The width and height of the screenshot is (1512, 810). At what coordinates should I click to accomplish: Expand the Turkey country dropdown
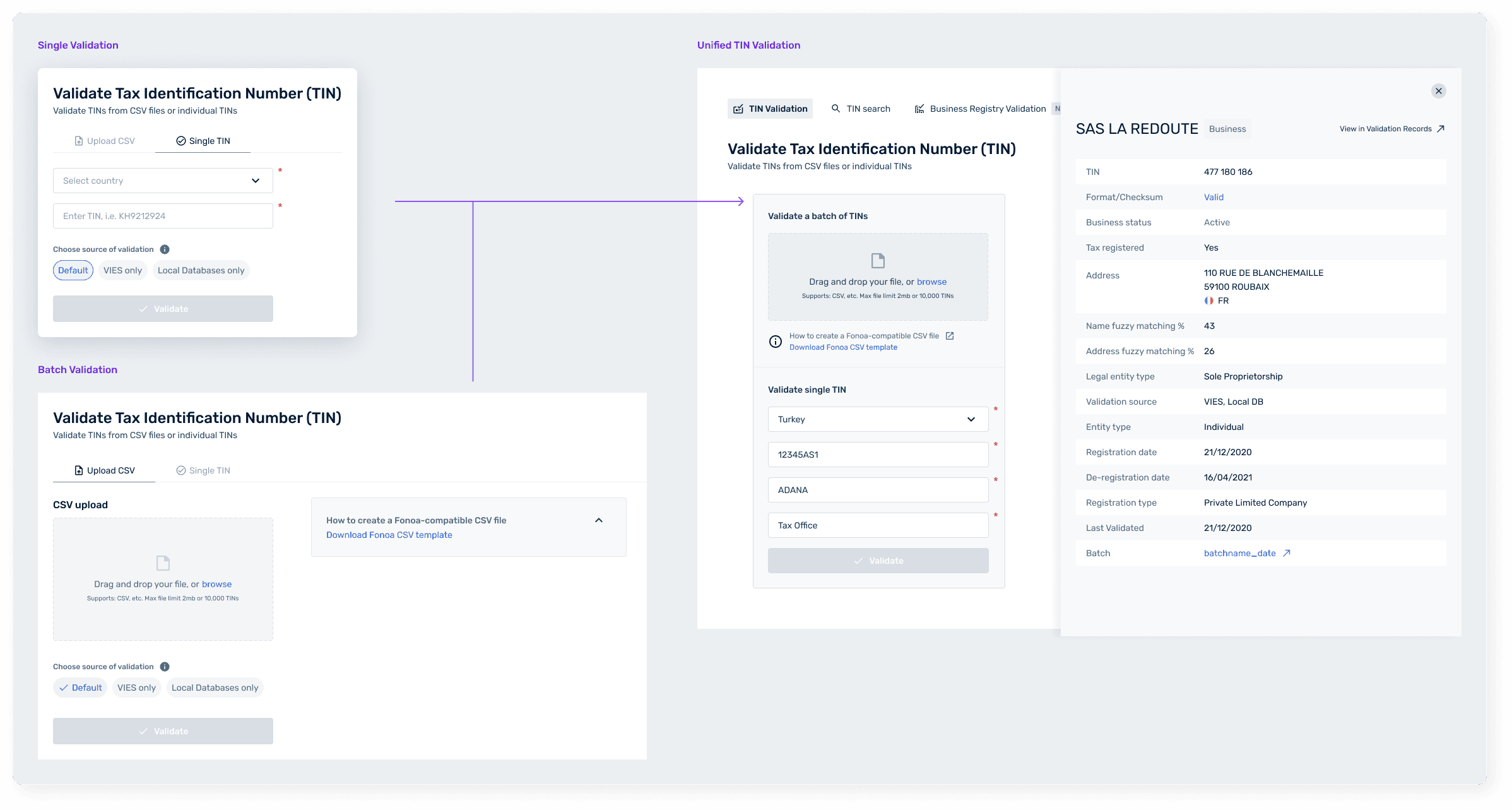(x=878, y=419)
